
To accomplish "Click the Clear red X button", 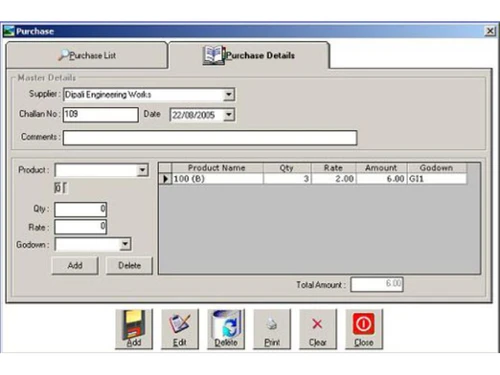I will click(x=318, y=329).
